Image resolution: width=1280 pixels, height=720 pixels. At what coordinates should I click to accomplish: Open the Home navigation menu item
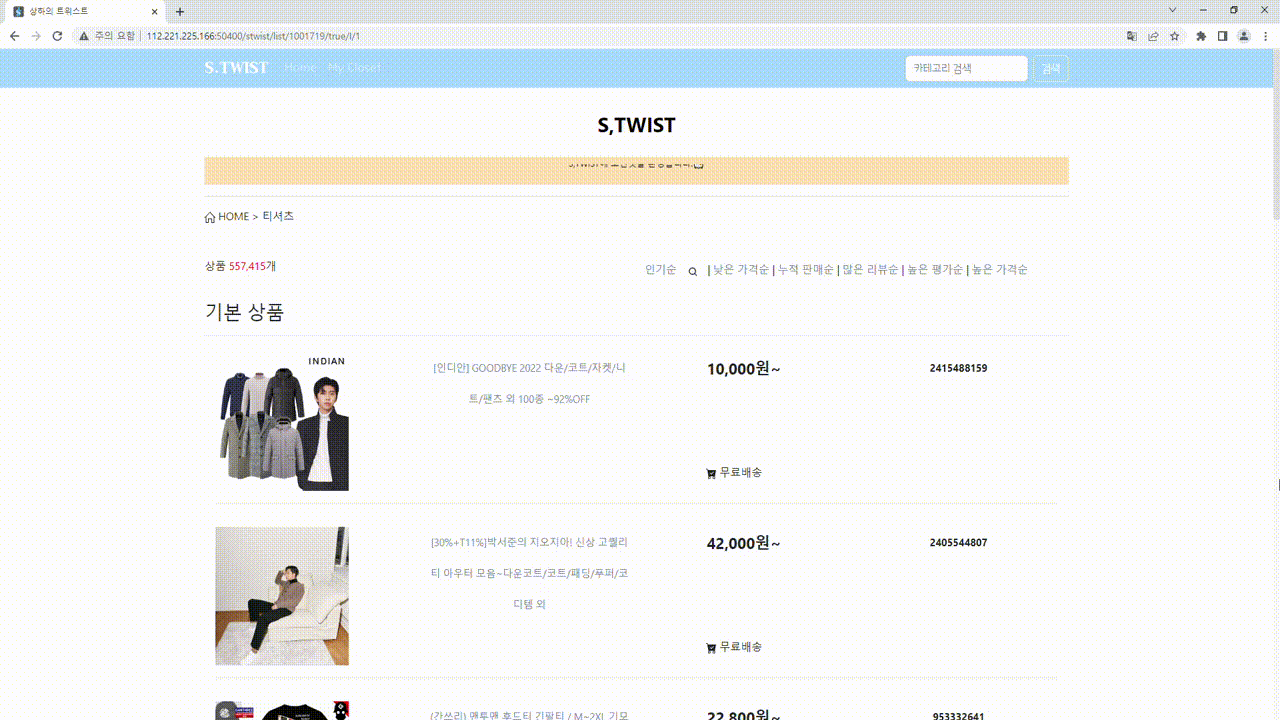point(300,68)
